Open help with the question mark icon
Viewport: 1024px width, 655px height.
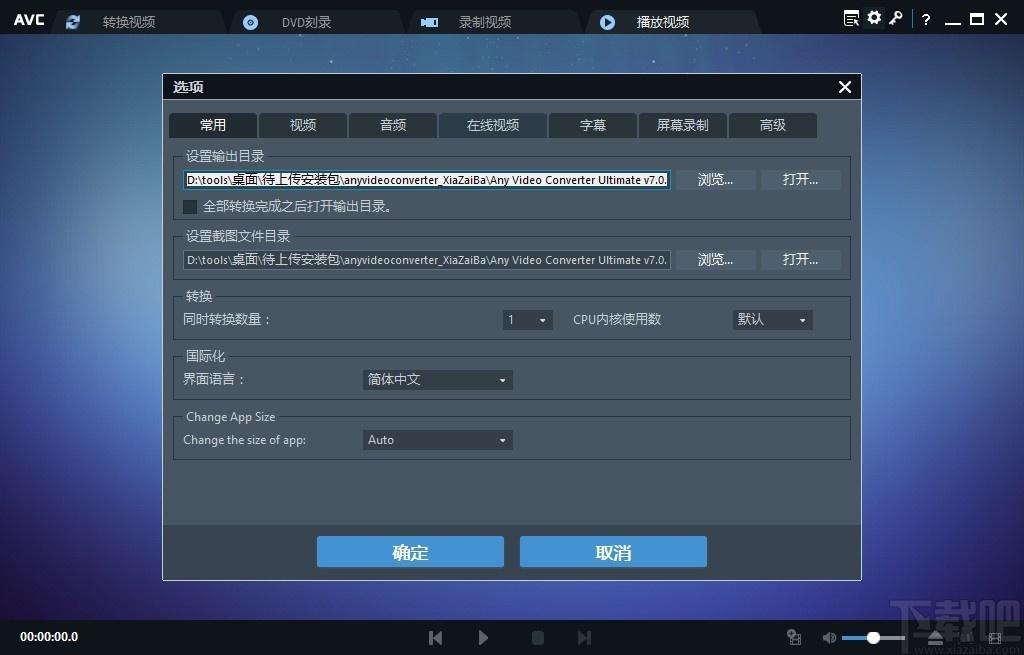click(925, 20)
